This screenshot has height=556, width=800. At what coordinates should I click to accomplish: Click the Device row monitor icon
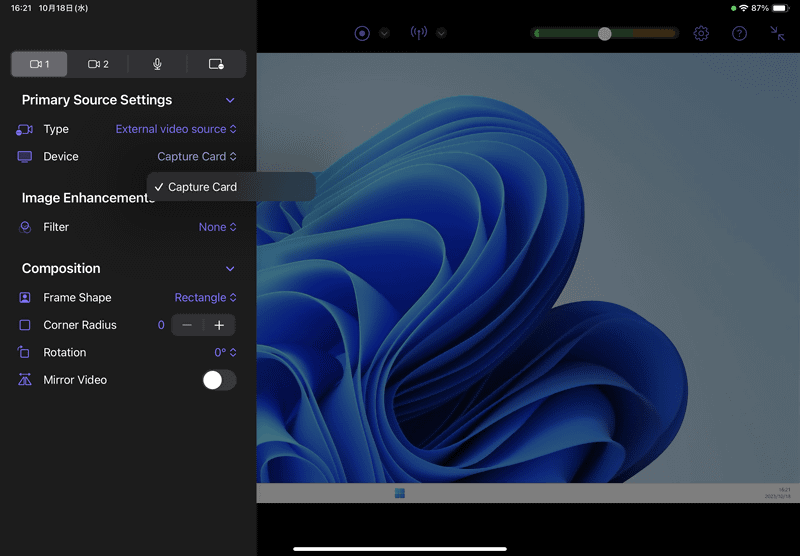pos(24,157)
